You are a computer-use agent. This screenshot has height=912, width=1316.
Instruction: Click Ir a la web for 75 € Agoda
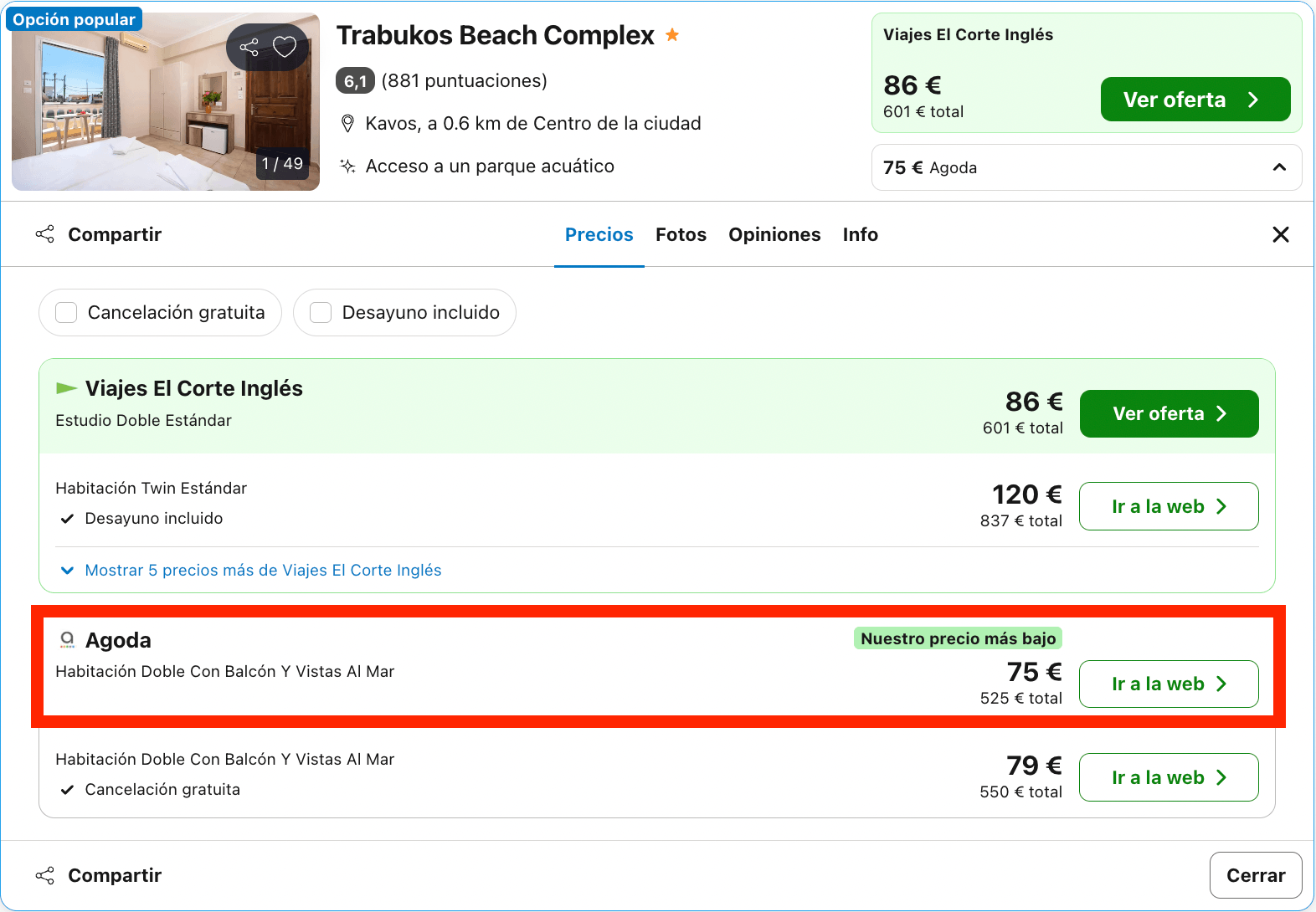coord(1169,684)
